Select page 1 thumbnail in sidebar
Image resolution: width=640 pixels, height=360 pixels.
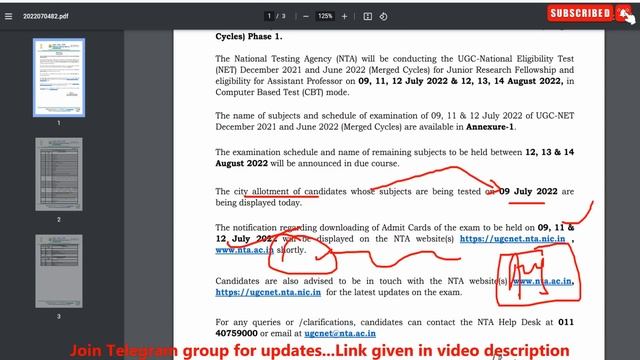click(59, 78)
